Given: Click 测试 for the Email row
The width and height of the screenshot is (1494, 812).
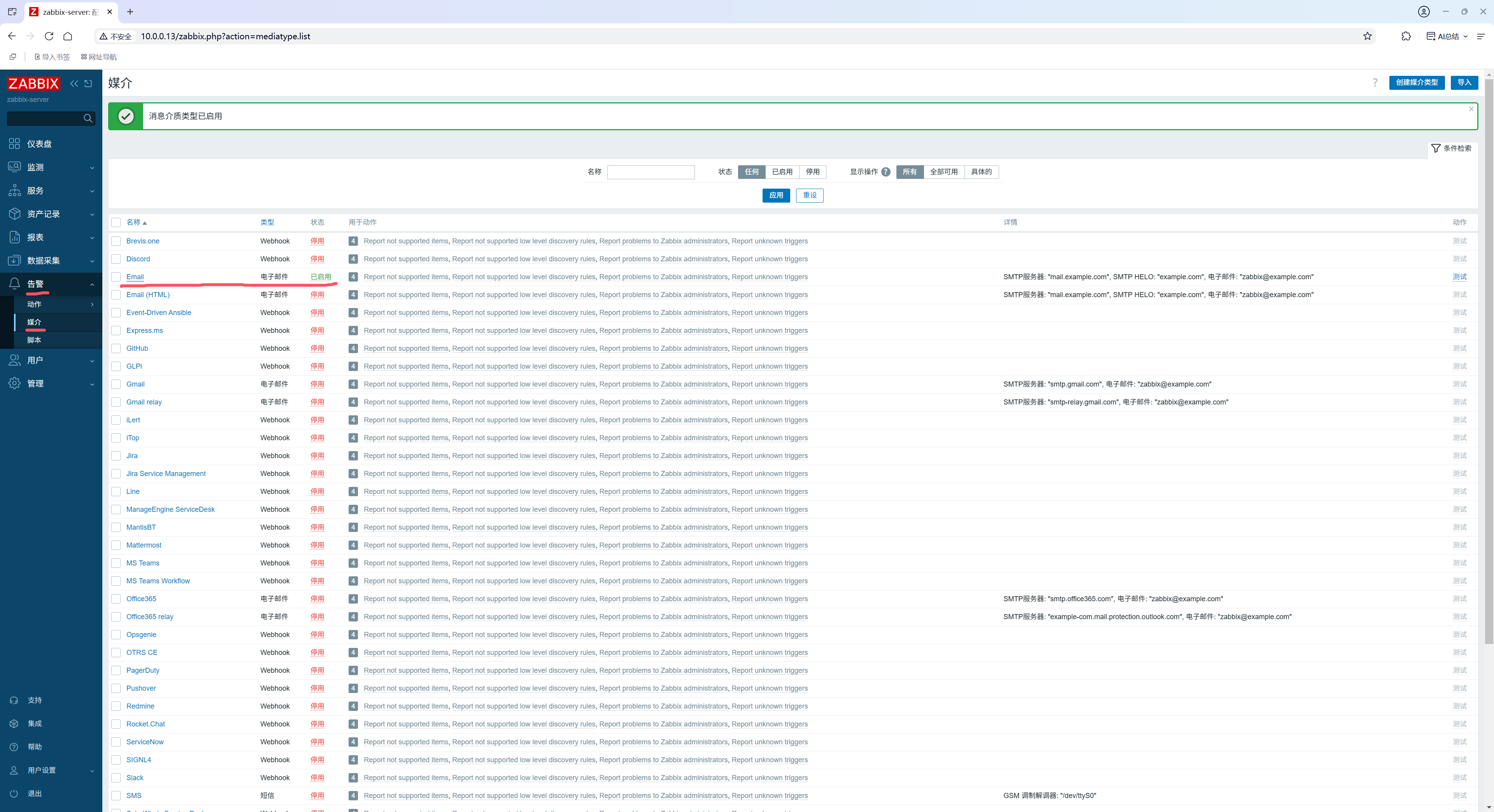Looking at the screenshot, I should pyautogui.click(x=1459, y=277).
